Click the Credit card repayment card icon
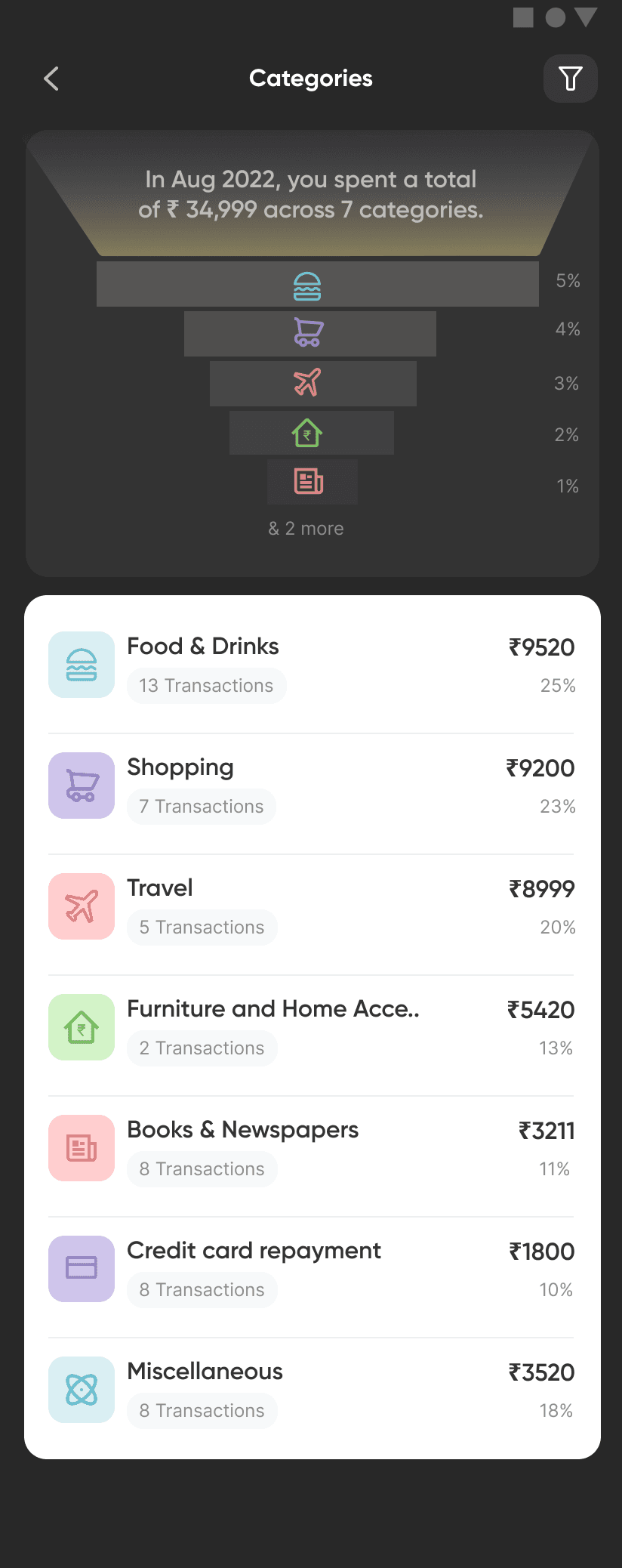 pyautogui.click(x=82, y=1269)
